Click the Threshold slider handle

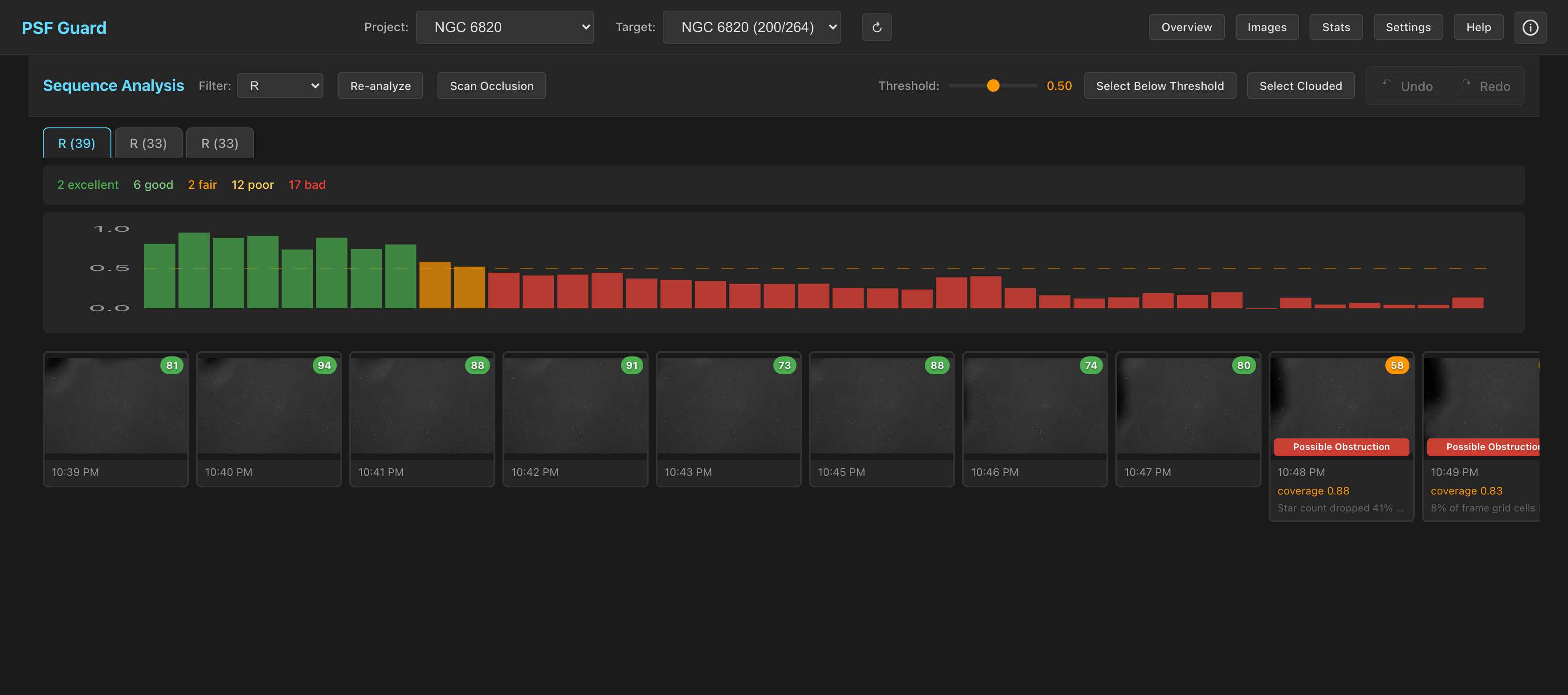click(x=993, y=86)
